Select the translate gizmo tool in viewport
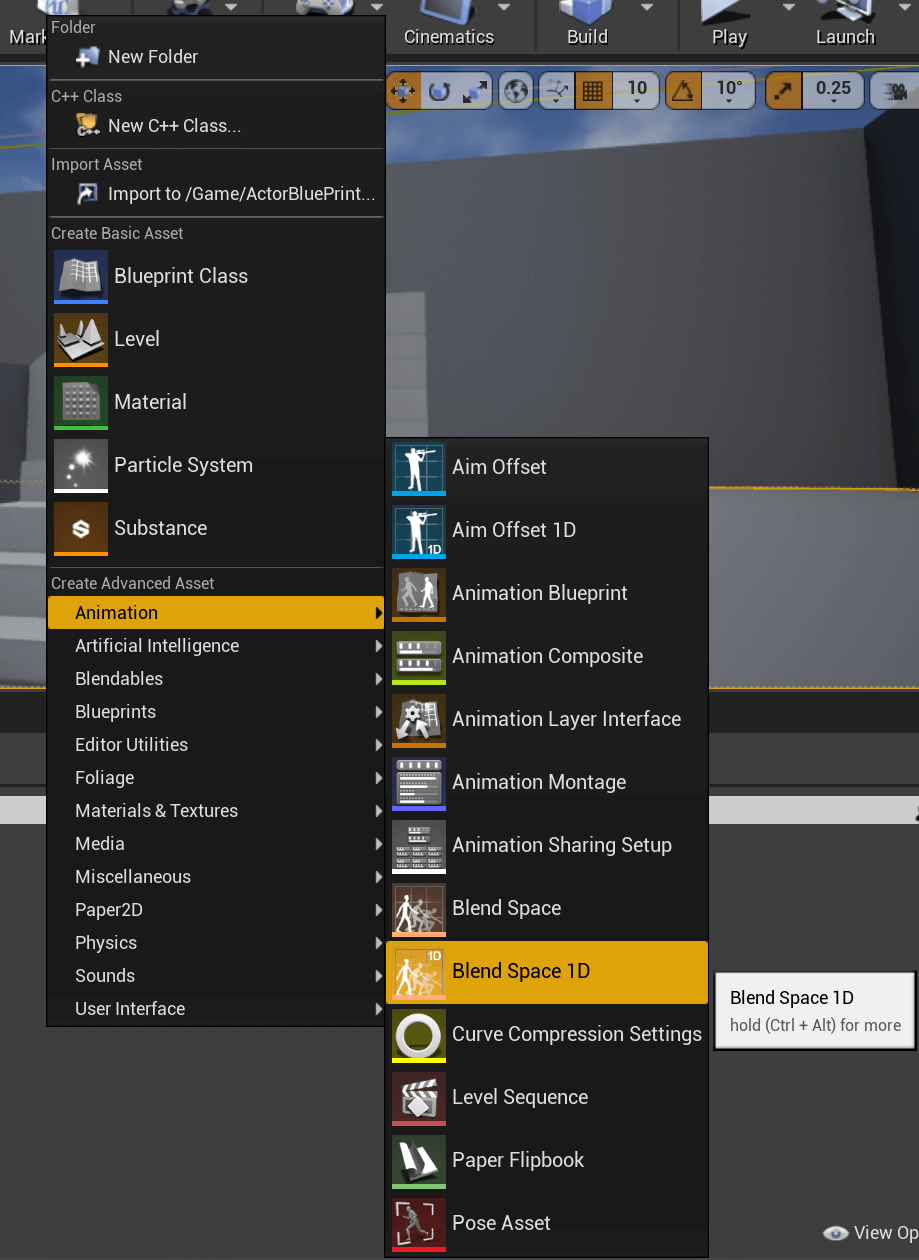Viewport: 919px width, 1260px height. (403, 91)
